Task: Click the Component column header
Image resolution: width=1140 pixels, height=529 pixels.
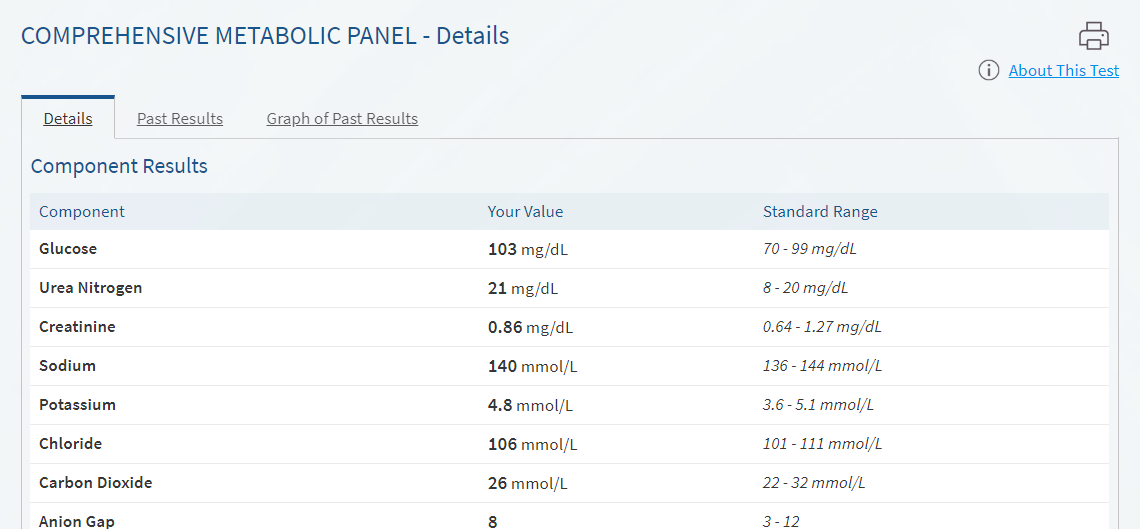Action: pyautogui.click(x=81, y=211)
